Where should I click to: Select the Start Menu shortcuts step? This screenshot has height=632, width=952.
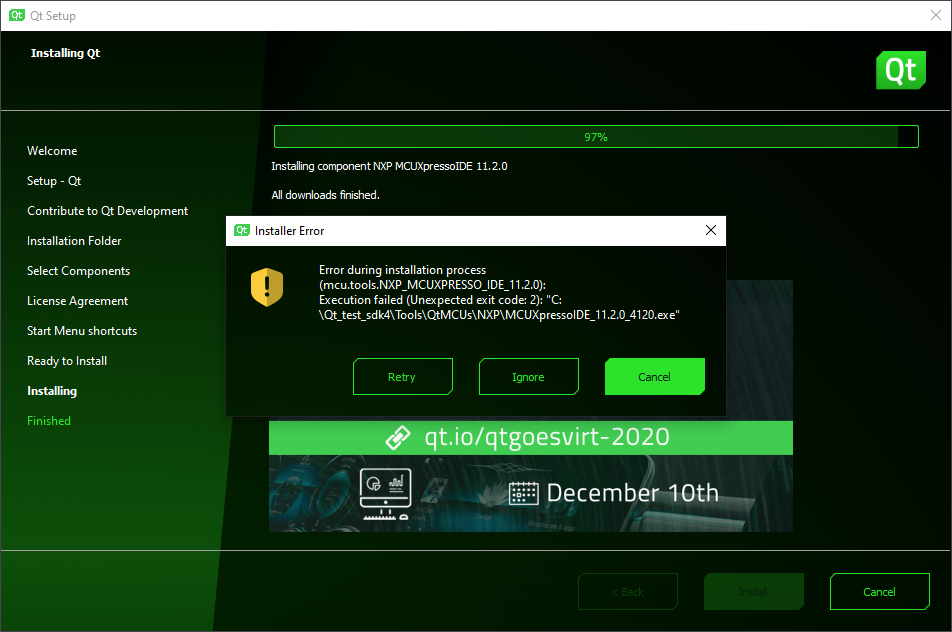click(82, 331)
